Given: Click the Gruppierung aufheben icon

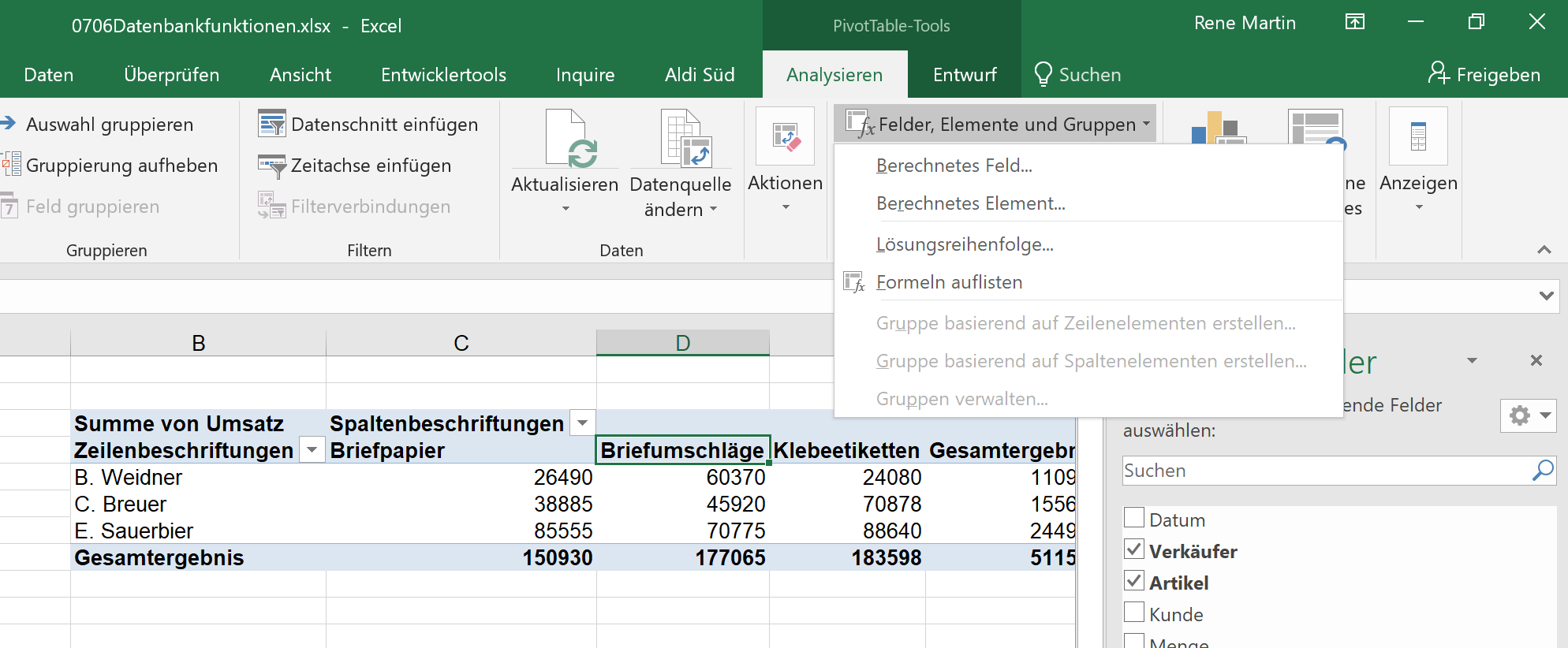Looking at the screenshot, I should coord(11,165).
